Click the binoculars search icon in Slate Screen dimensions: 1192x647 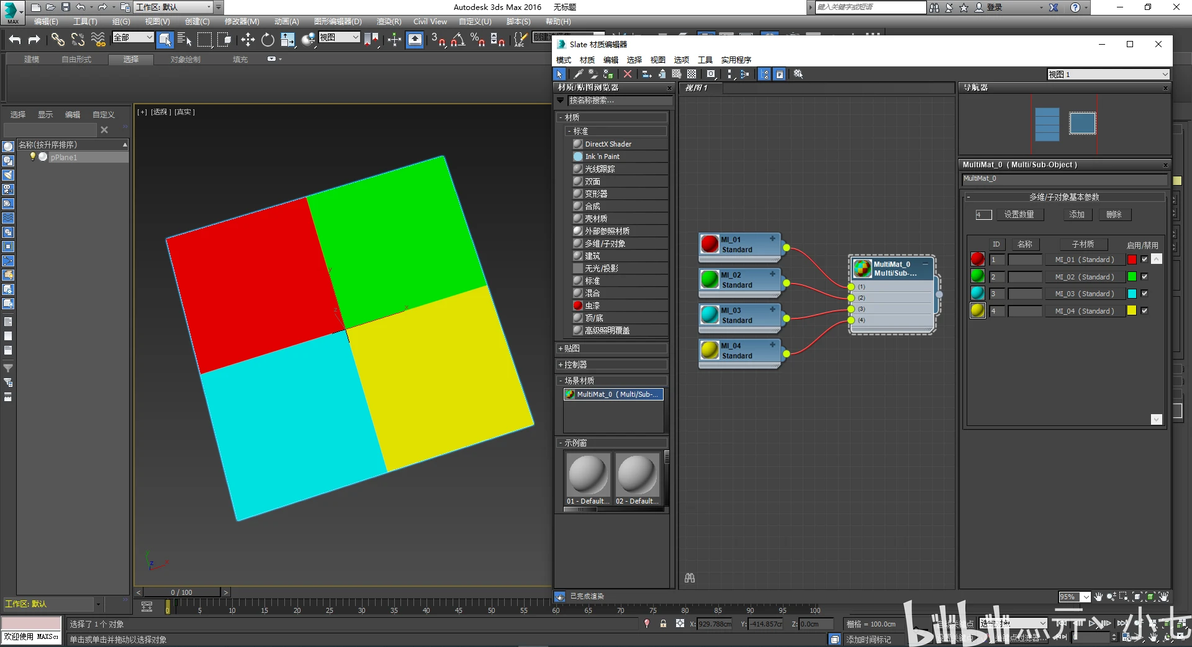click(x=689, y=577)
